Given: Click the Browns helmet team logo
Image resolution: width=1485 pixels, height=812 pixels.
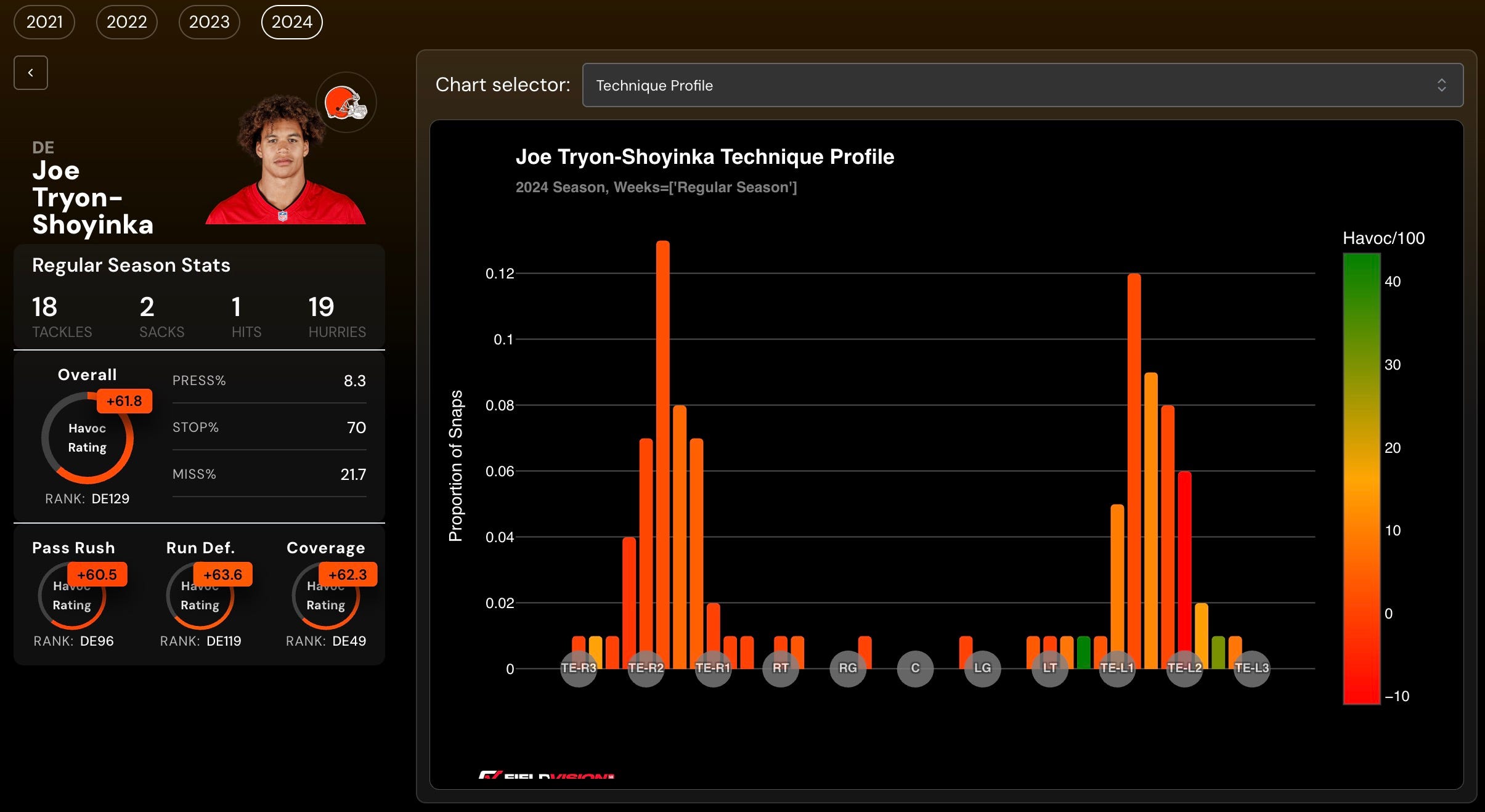Looking at the screenshot, I should pos(346,102).
